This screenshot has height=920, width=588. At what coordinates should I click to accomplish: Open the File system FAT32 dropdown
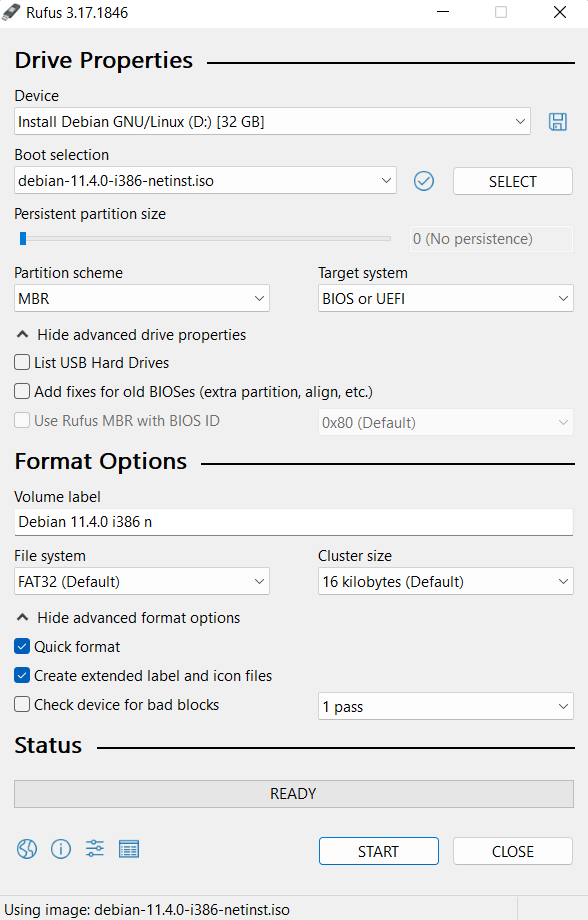tap(141, 581)
